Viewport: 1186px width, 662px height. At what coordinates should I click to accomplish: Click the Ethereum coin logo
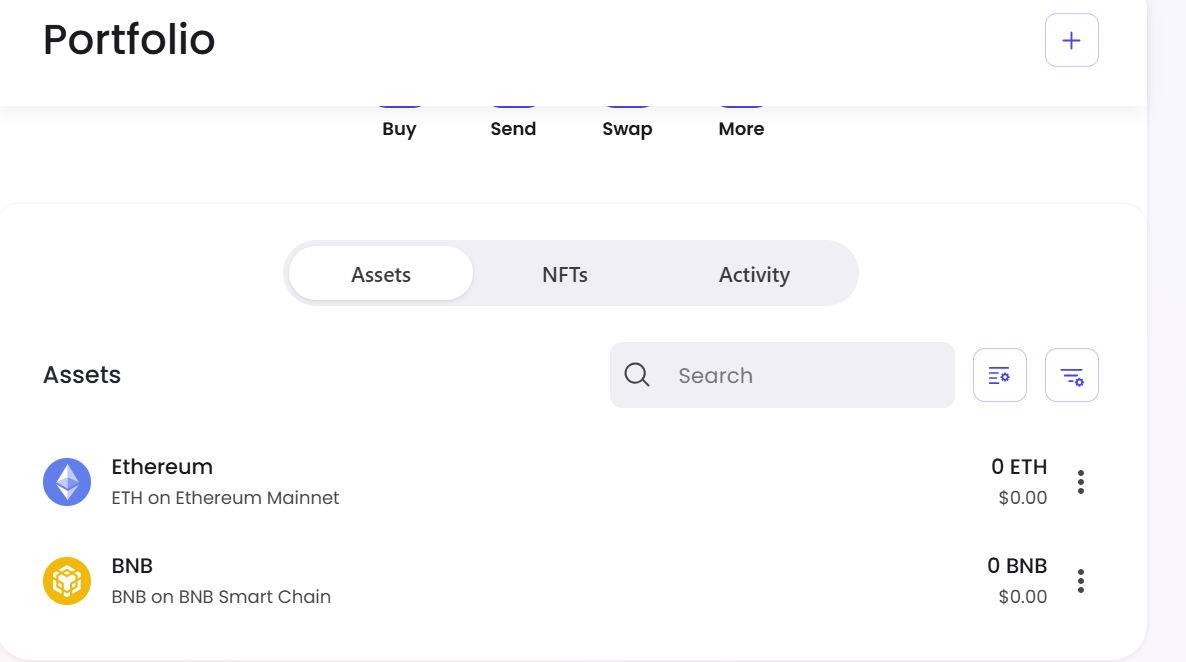tap(67, 482)
